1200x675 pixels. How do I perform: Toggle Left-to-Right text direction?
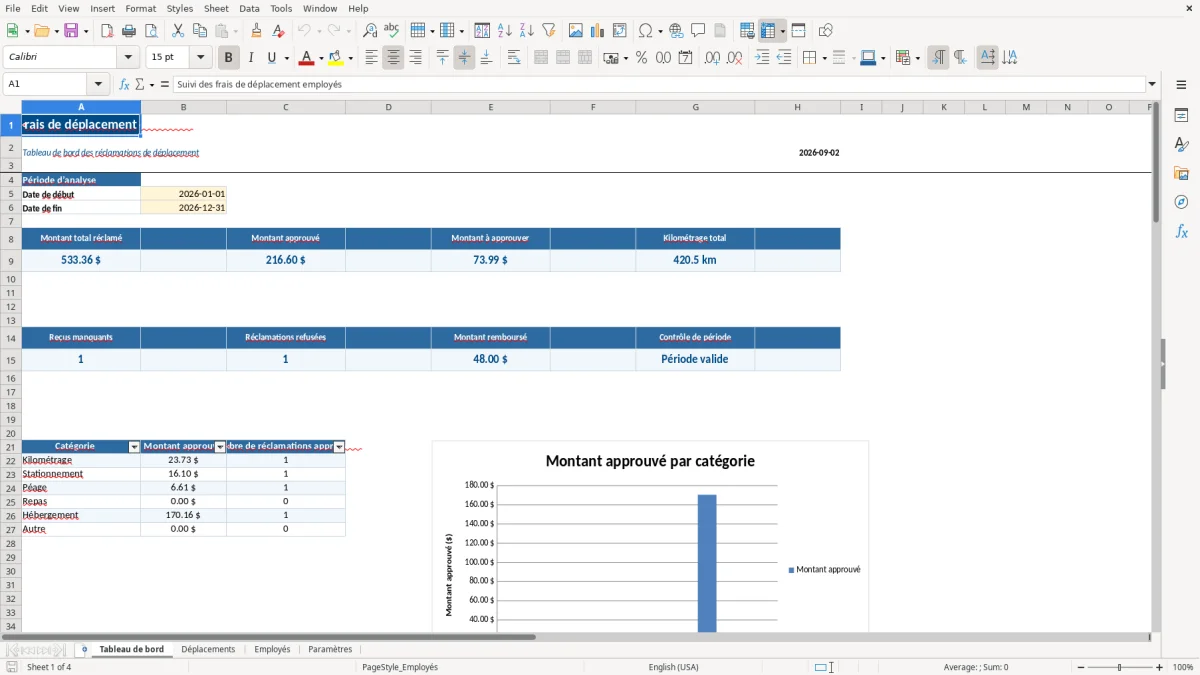[x=938, y=58]
